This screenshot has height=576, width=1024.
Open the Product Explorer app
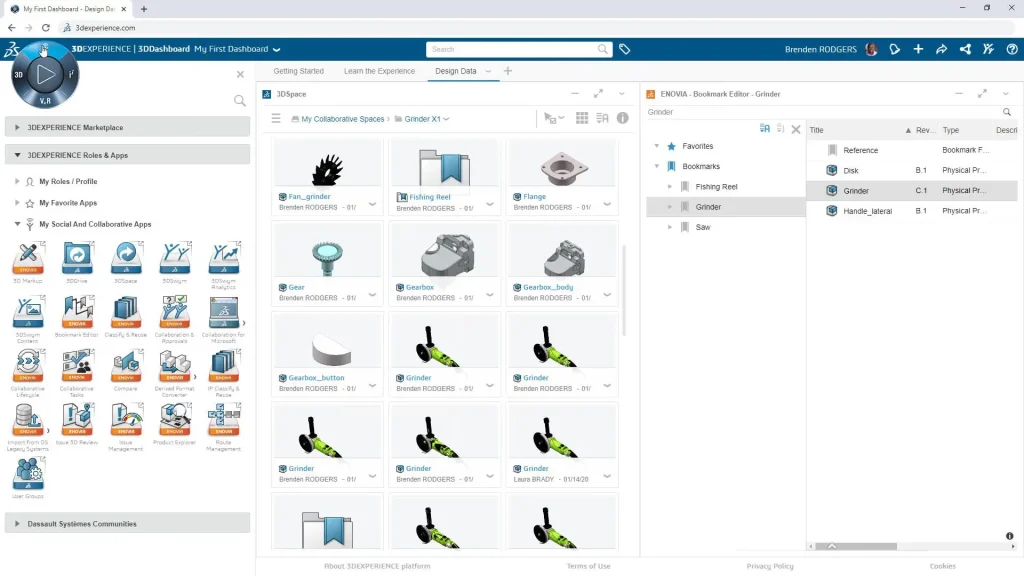pos(175,420)
